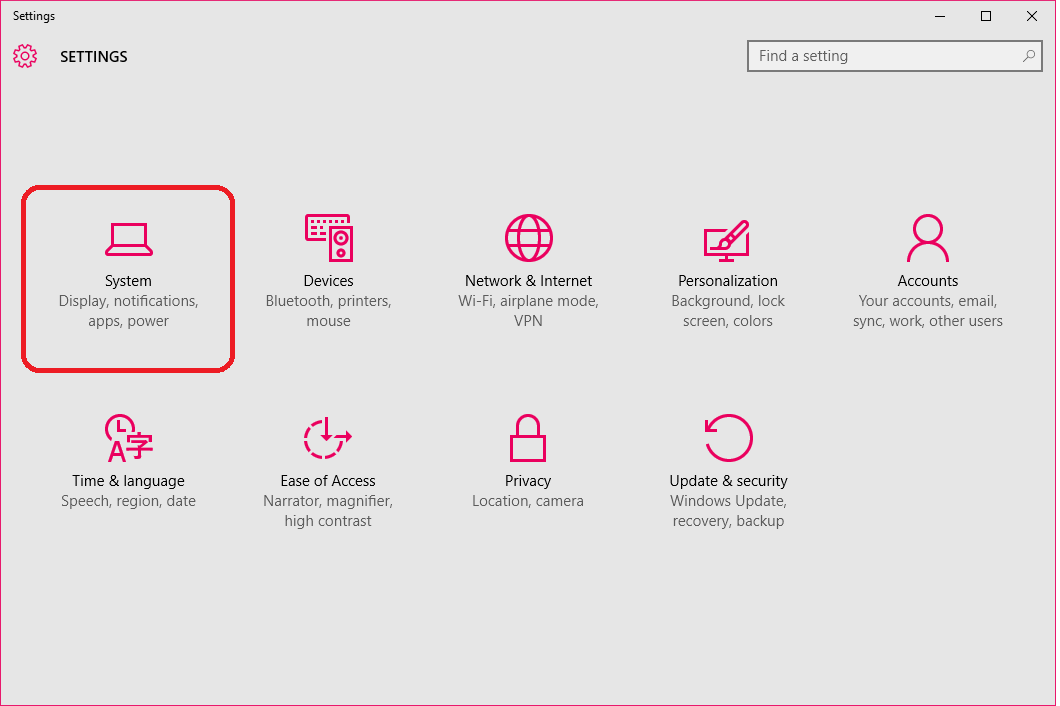Select "Display, notifications, apps, power" text
Viewport: 1060px width, 706px height.
click(128, 310)
